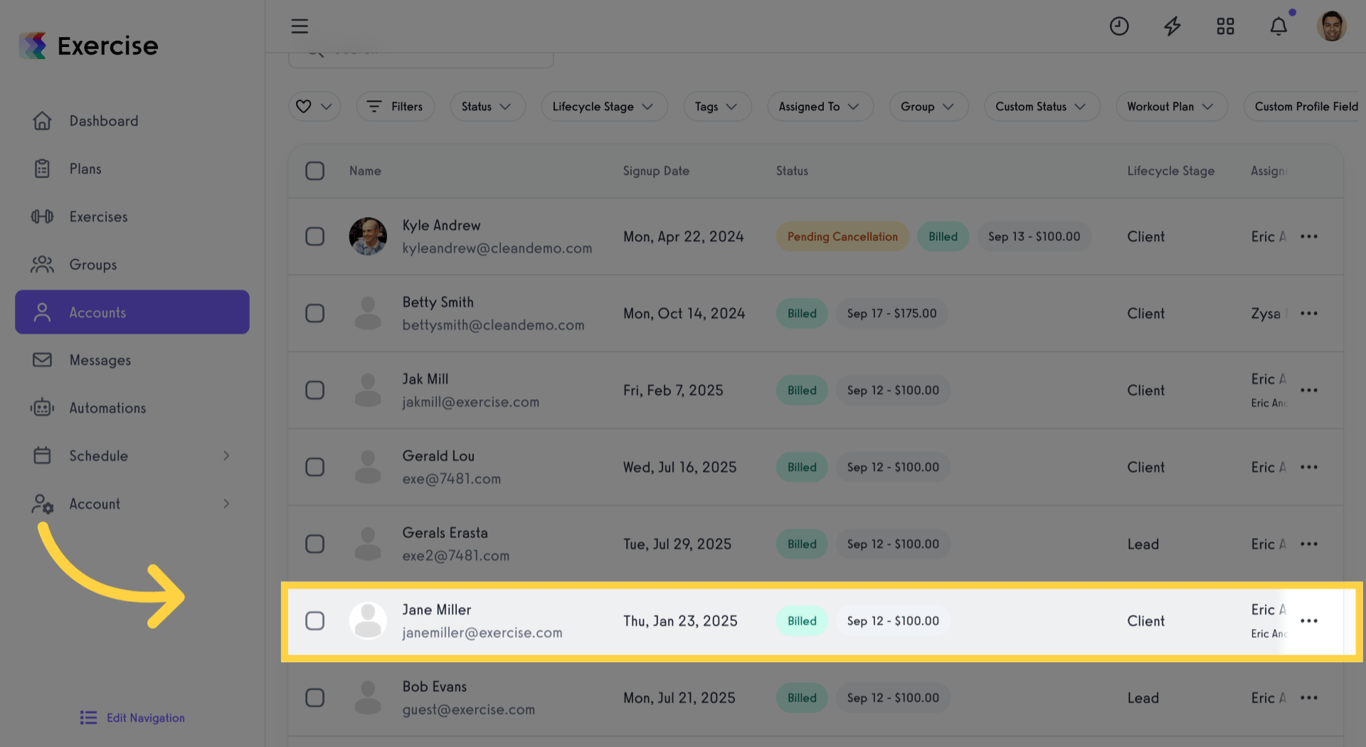Open the Dashboard from the sidebar
This screenshot has height=747, width=1366.
103,120
